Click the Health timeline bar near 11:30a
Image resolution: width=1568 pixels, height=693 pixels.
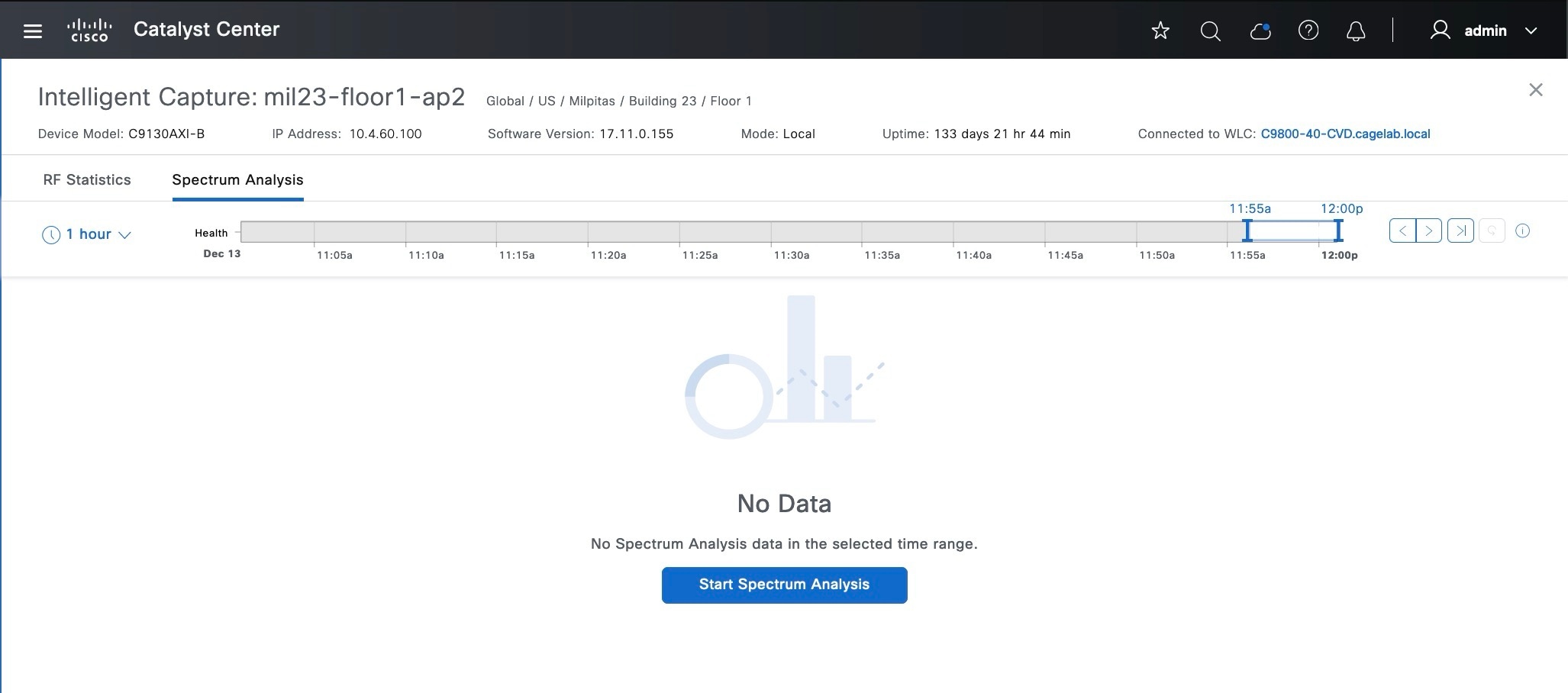coord(771,231)
